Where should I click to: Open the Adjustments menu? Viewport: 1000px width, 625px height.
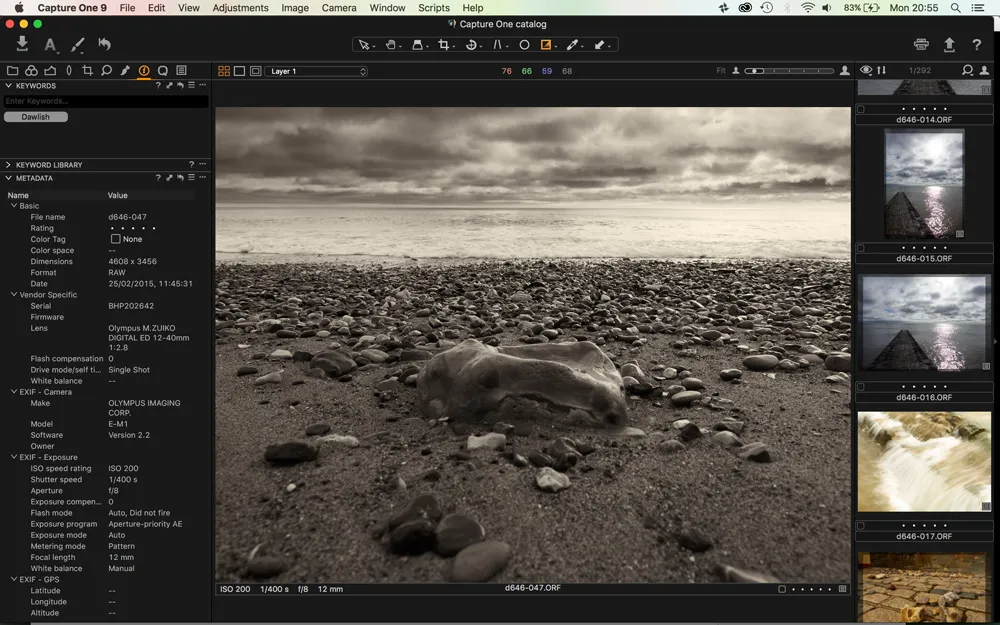[x=240, y=8]
